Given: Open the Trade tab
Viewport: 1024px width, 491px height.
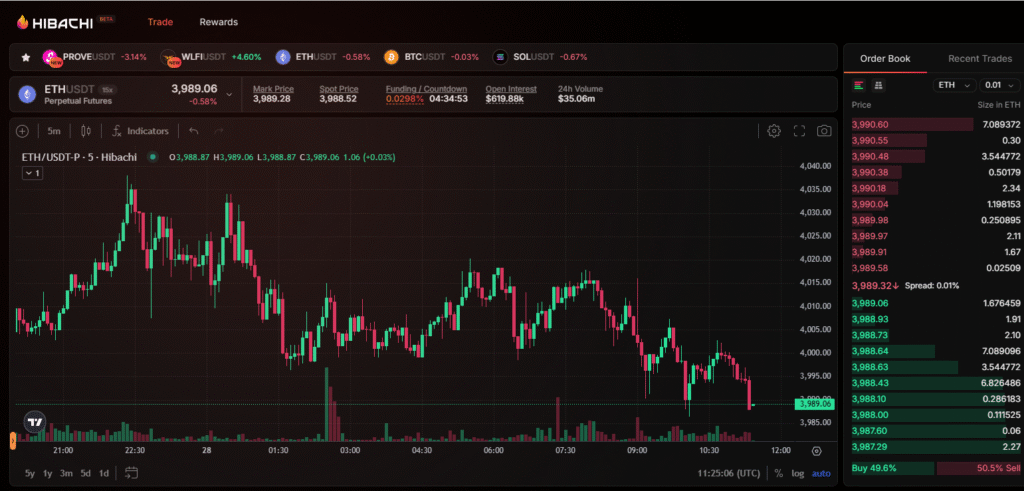Looking at the screenshot, I should coord(160,22).
